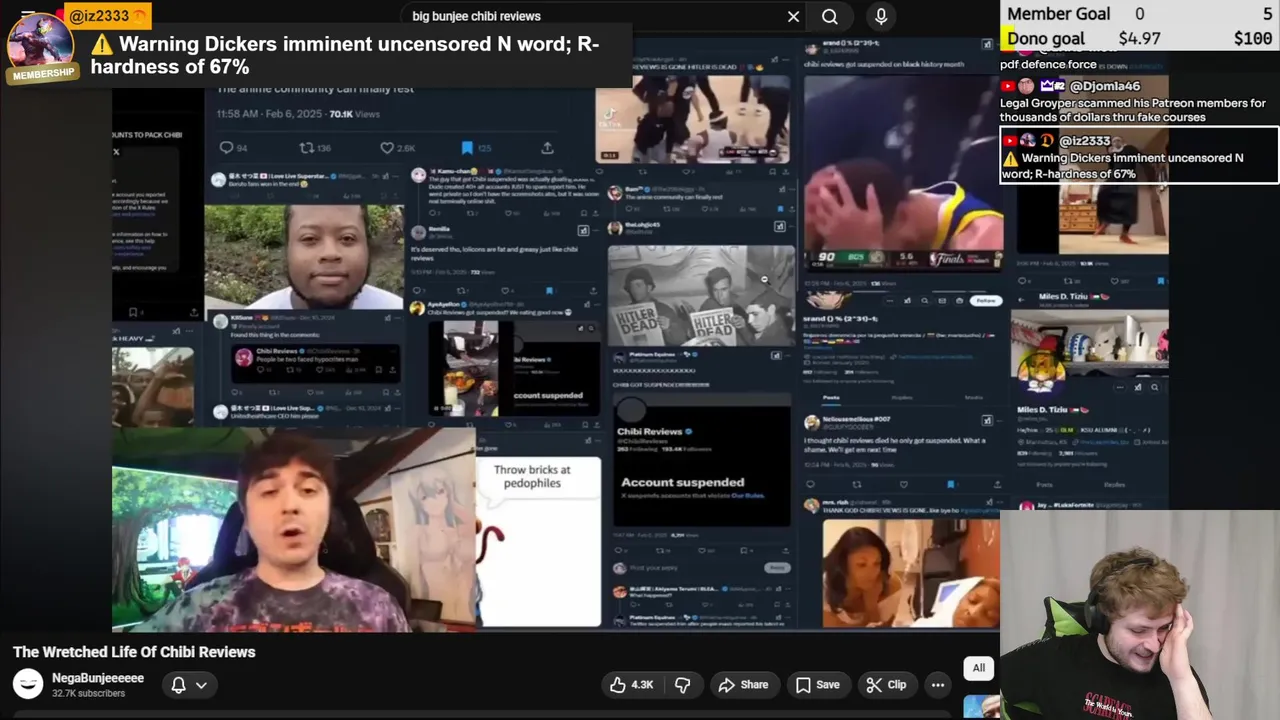This screenshot has height=720, width=1280.
Task: Click the streamer webcam overlay bottom right
Action: [x=1140, y=616]
